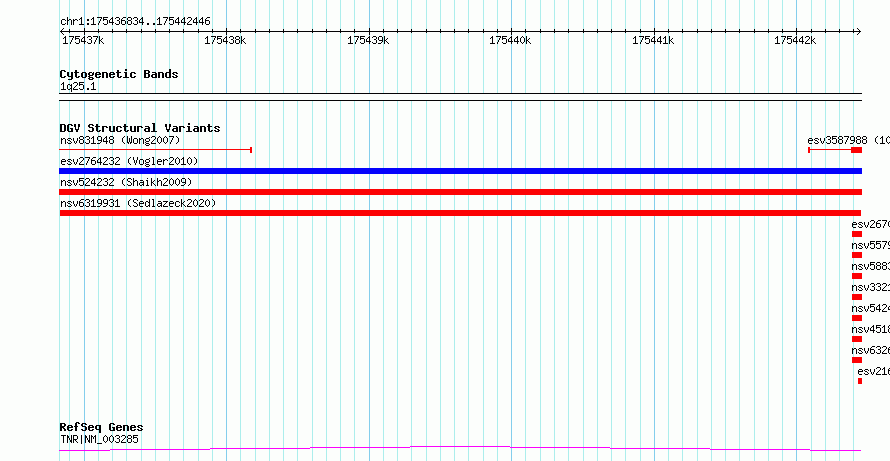Select the red block under nsv4518 label
Image resolution: width=890 pixels, height=461 pixels.
point(857,339)
